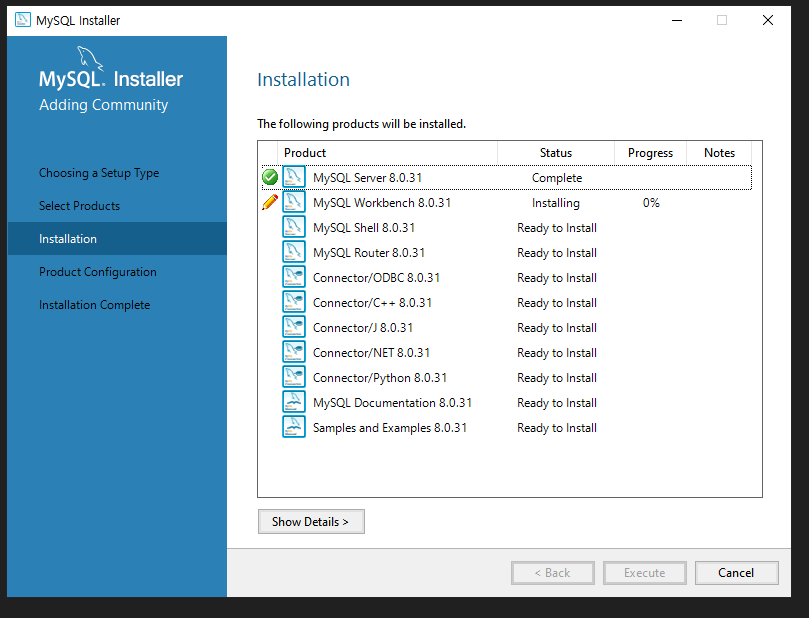Go to the Installation Complete step
Screen dimensions: 809x618
pos(95,305)
